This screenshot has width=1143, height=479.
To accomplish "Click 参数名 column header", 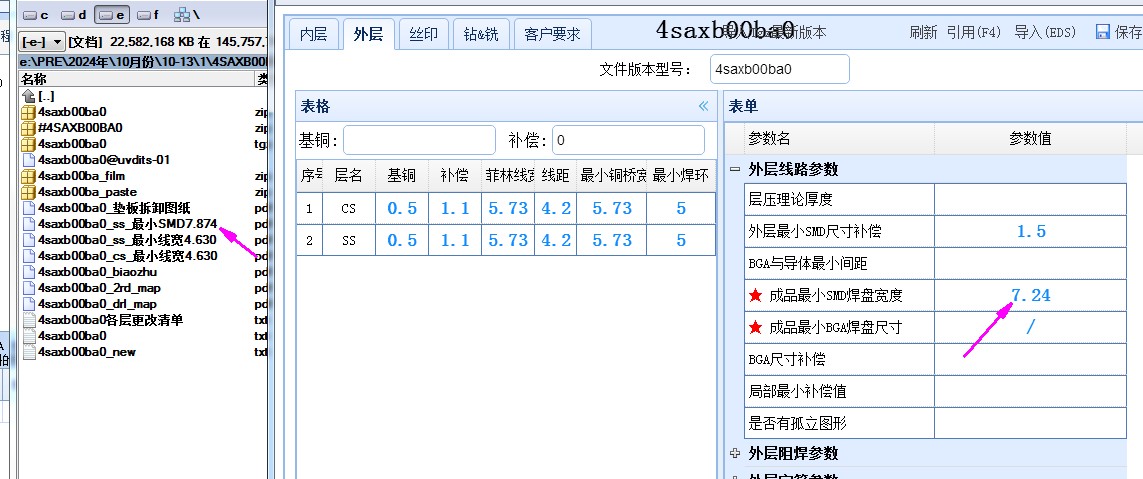I will (x=839, y=139).
